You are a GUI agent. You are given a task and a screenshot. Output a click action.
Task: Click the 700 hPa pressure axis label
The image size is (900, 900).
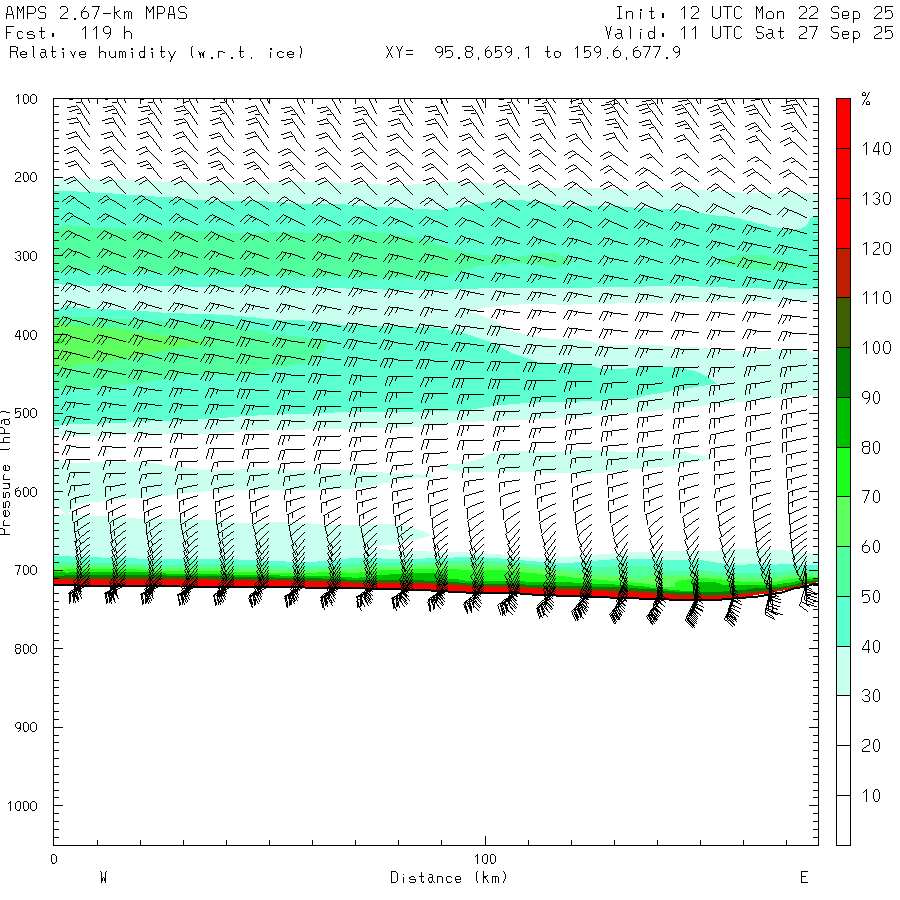click(x=26, y=571)
